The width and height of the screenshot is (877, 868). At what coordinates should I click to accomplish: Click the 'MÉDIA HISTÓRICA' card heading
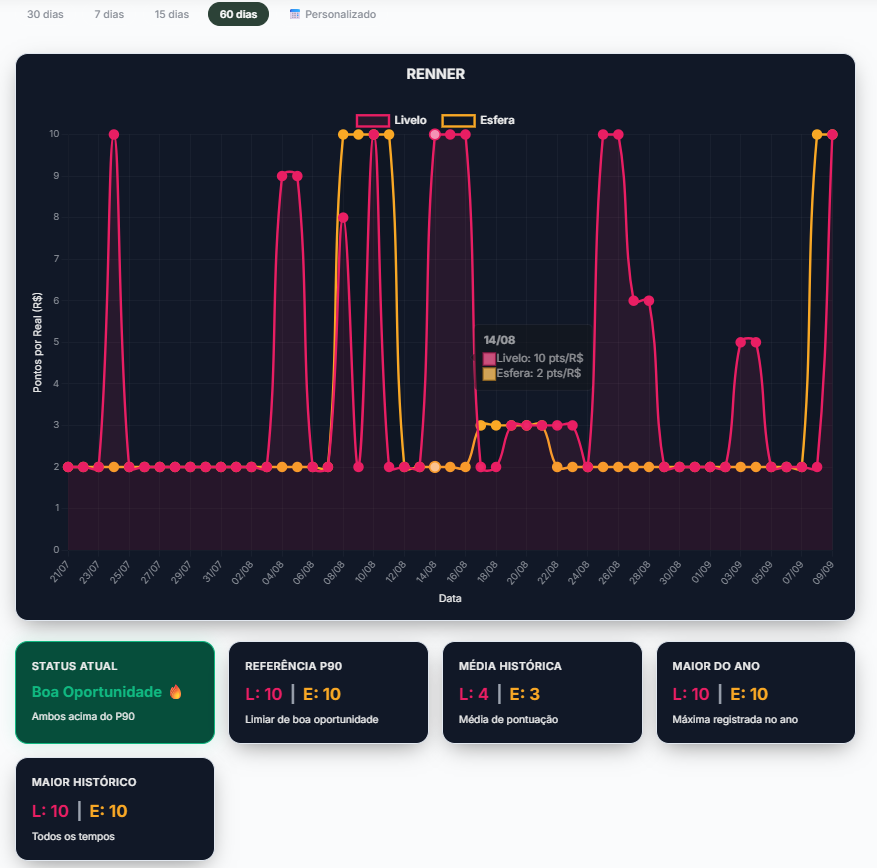pos(510,666)
